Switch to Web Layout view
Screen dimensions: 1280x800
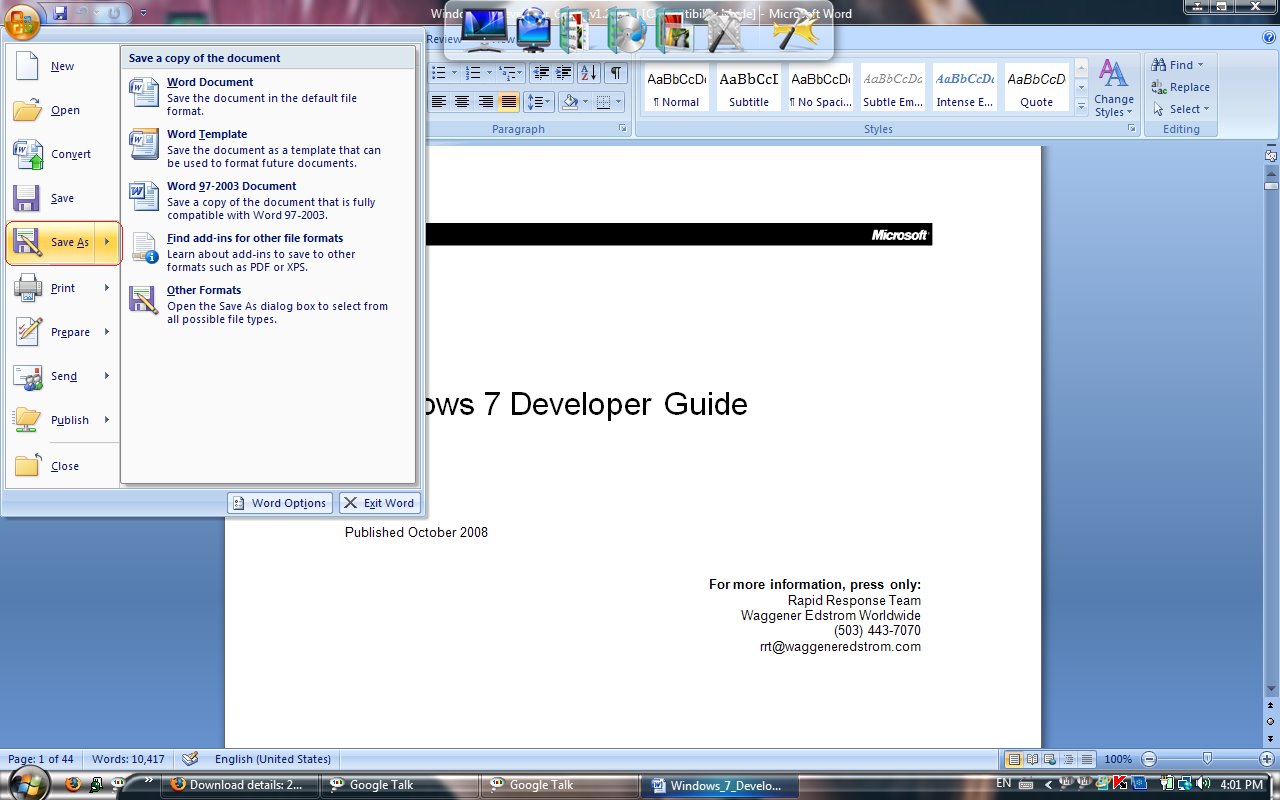1051,759
